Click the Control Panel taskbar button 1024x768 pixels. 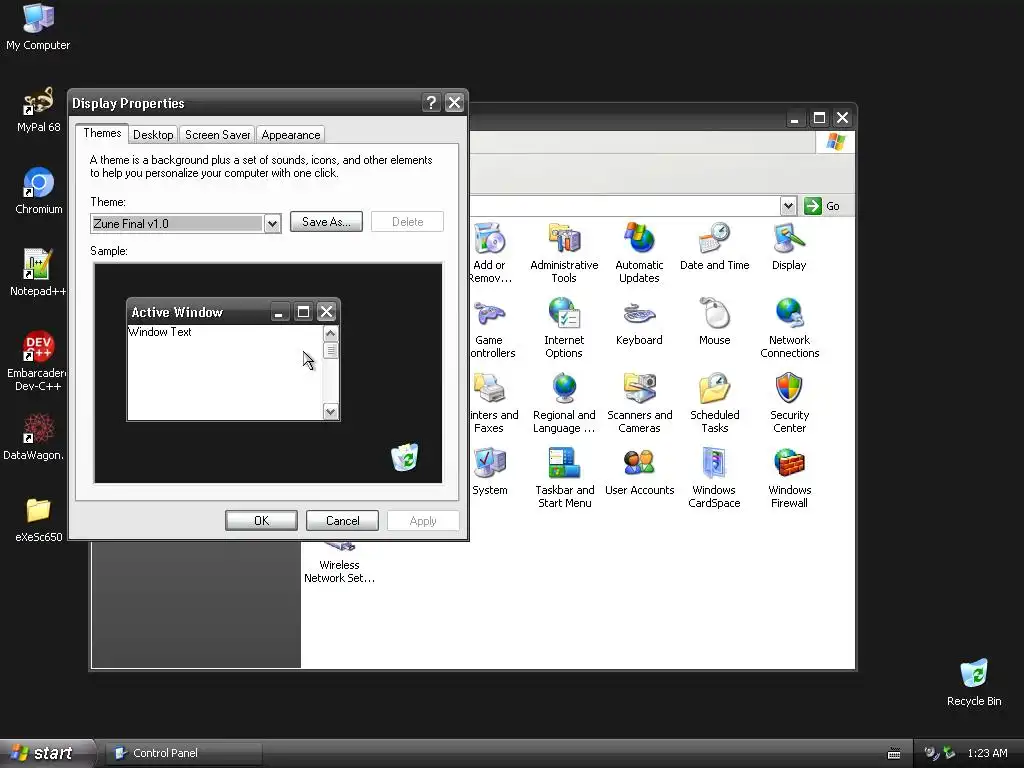(184, 753)
